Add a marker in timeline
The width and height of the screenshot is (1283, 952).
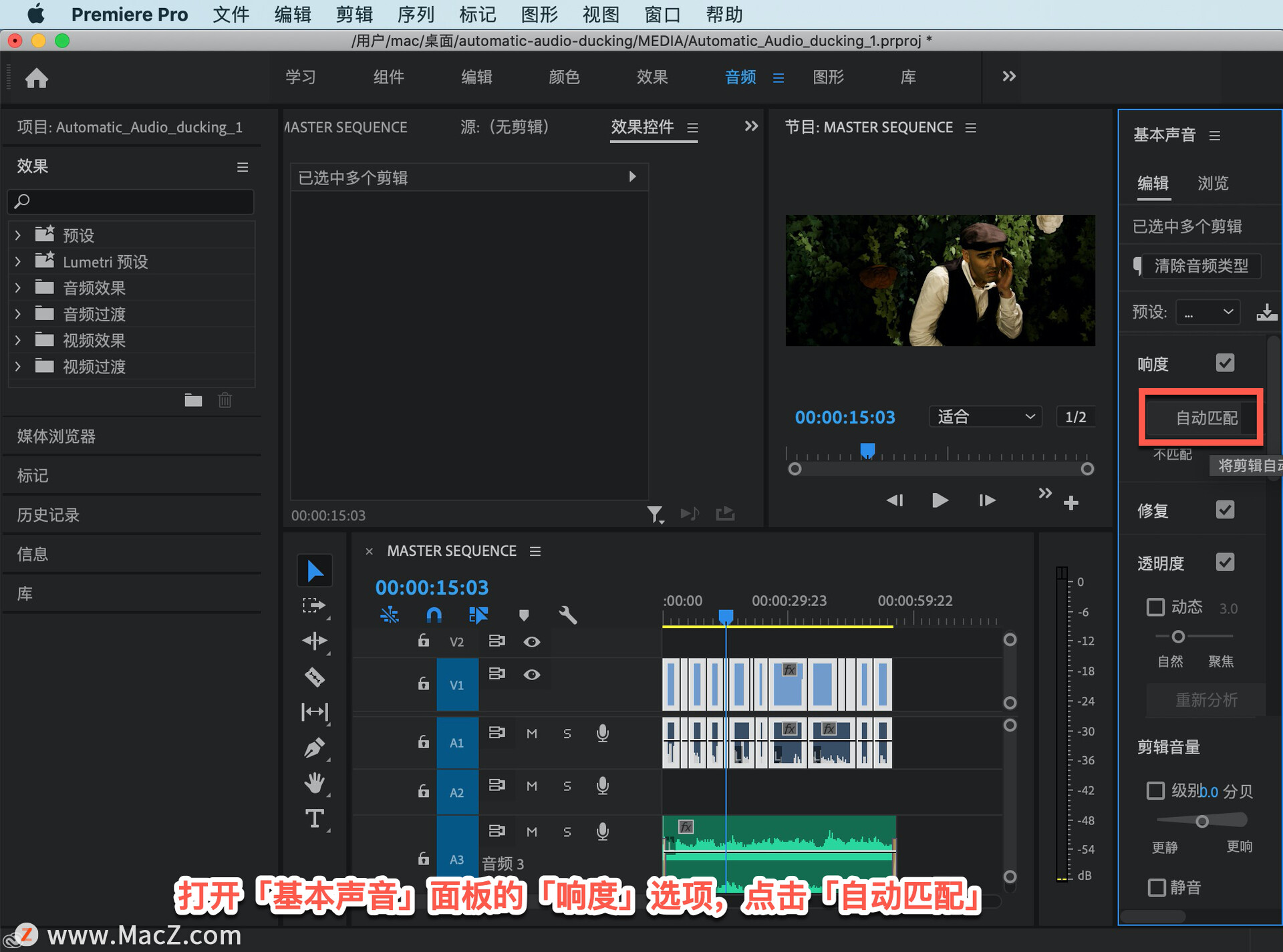524,615
